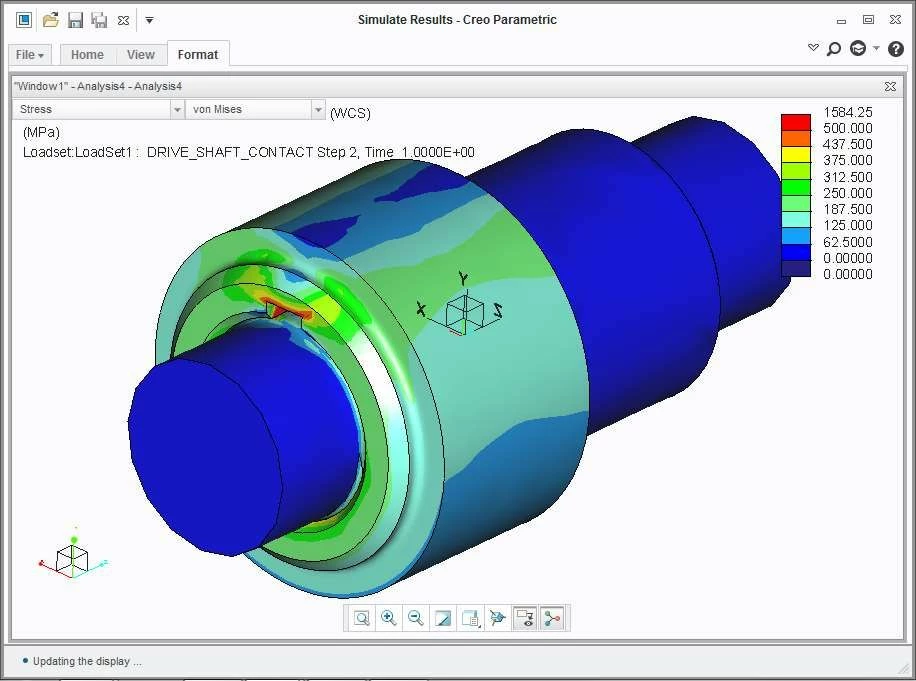Select the Format tab
Image resolution: width=916 pixels, height=681 pixels.
coord(197,55)
